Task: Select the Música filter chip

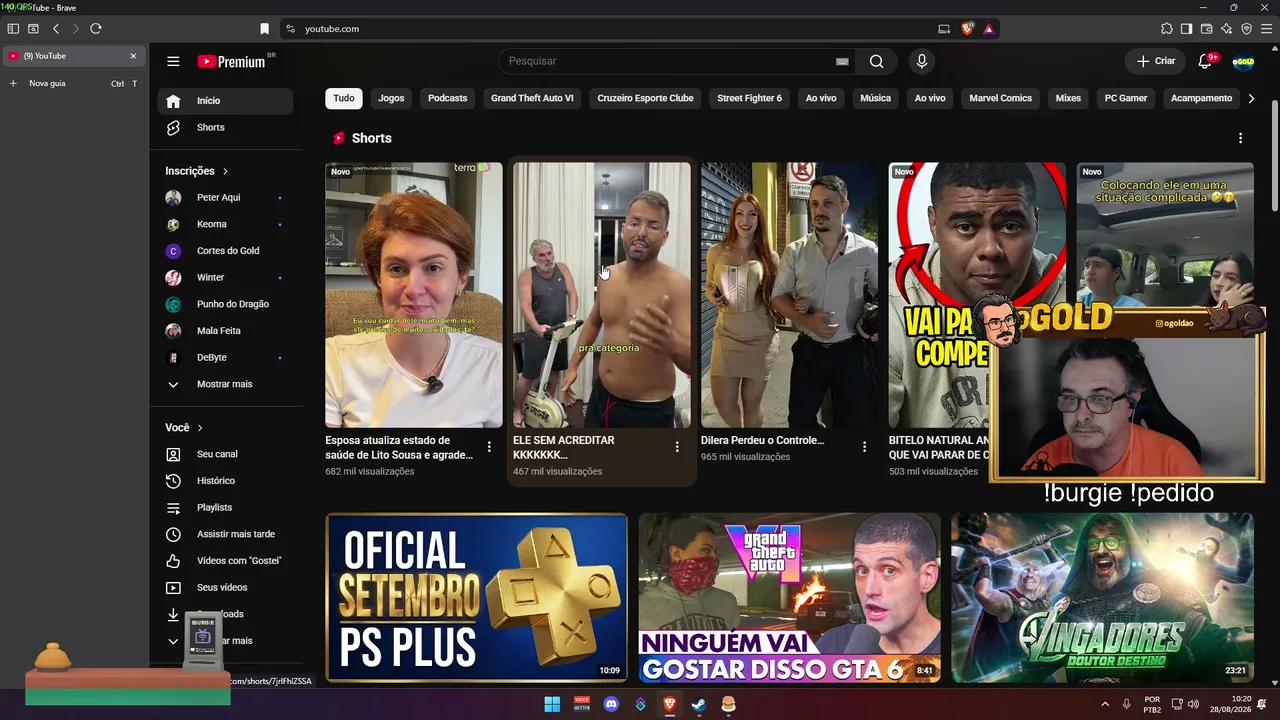Action: (x=875, y=98)
